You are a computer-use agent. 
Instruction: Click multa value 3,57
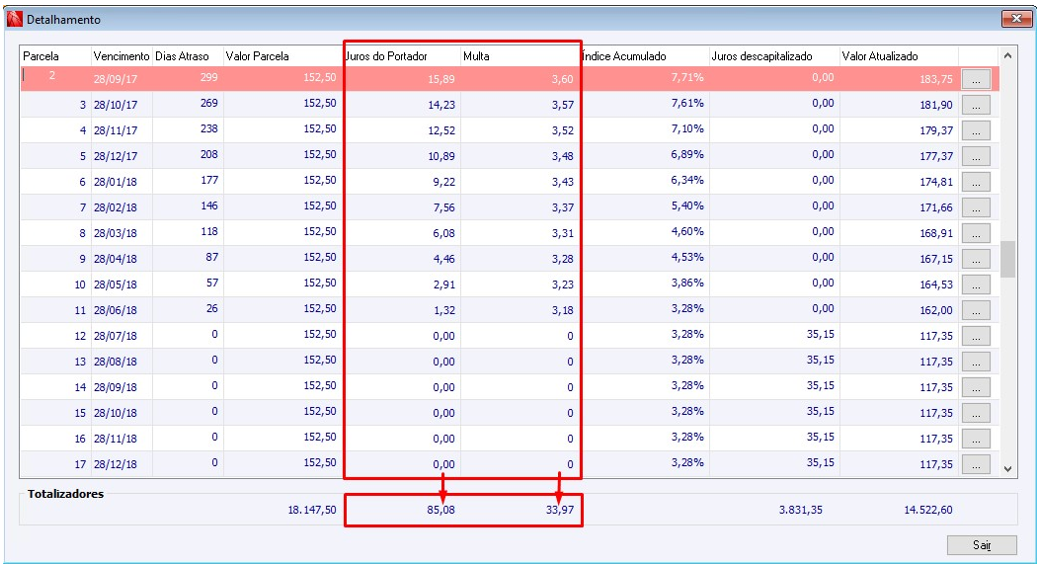coord(563,105)
